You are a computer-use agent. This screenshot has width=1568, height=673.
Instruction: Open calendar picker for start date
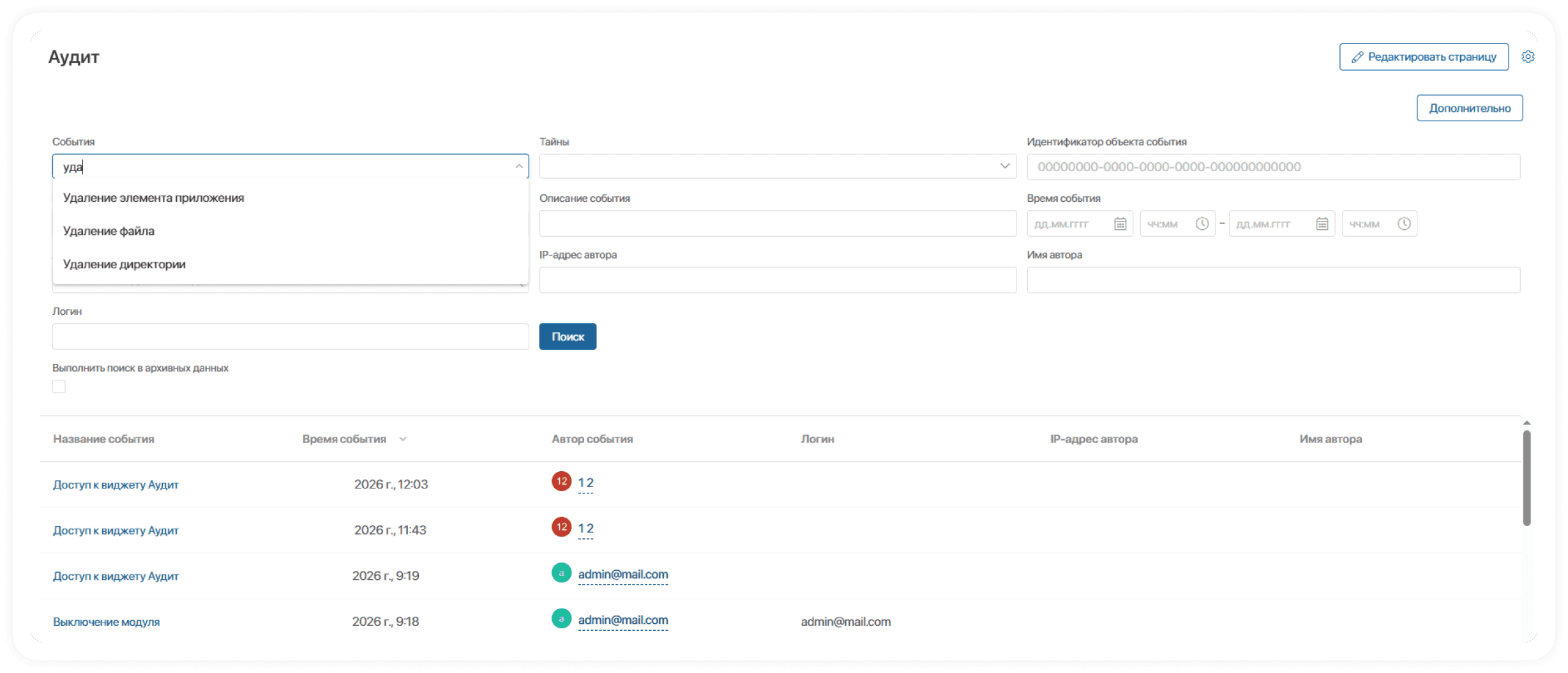pyautogui.click(x=1120, y=224)
